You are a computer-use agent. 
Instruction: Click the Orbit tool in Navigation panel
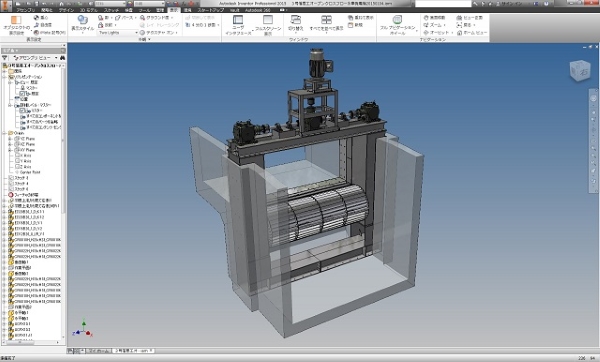coord(426,33)
